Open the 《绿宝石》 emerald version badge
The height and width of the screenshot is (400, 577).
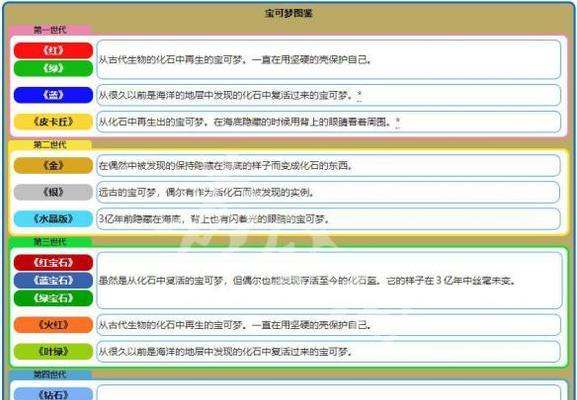(53, 298)
